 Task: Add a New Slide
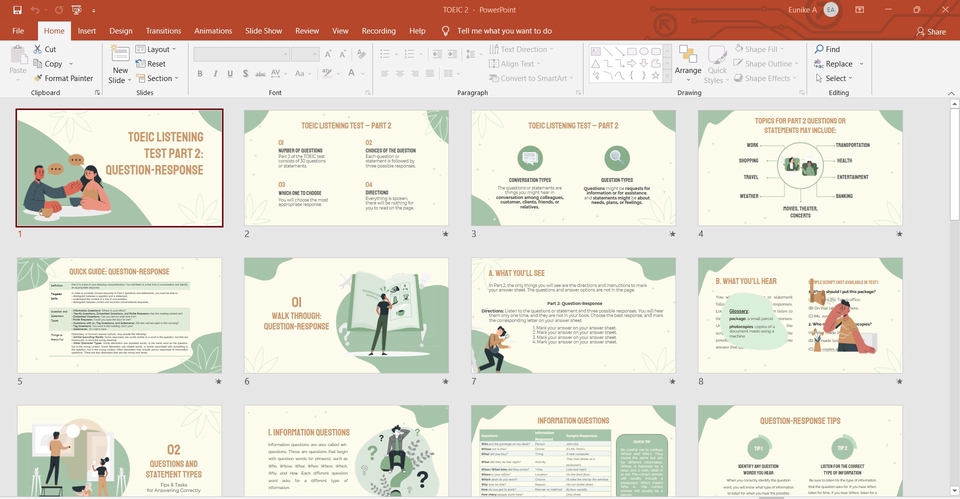coord(120,64)
